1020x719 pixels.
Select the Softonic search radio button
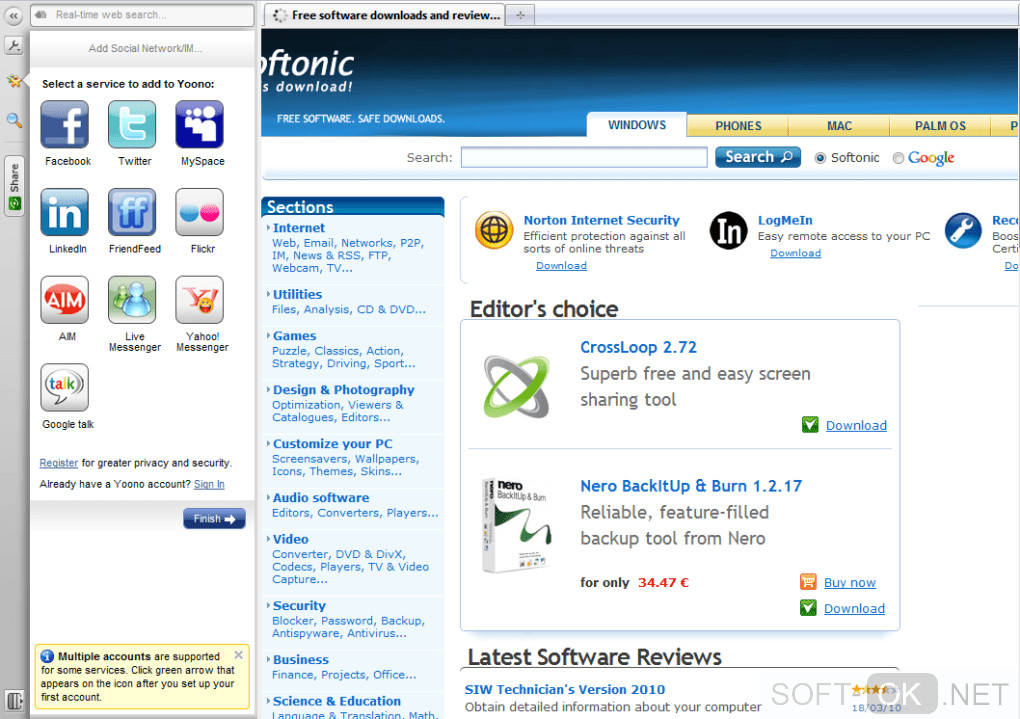(x=820, y=158)
